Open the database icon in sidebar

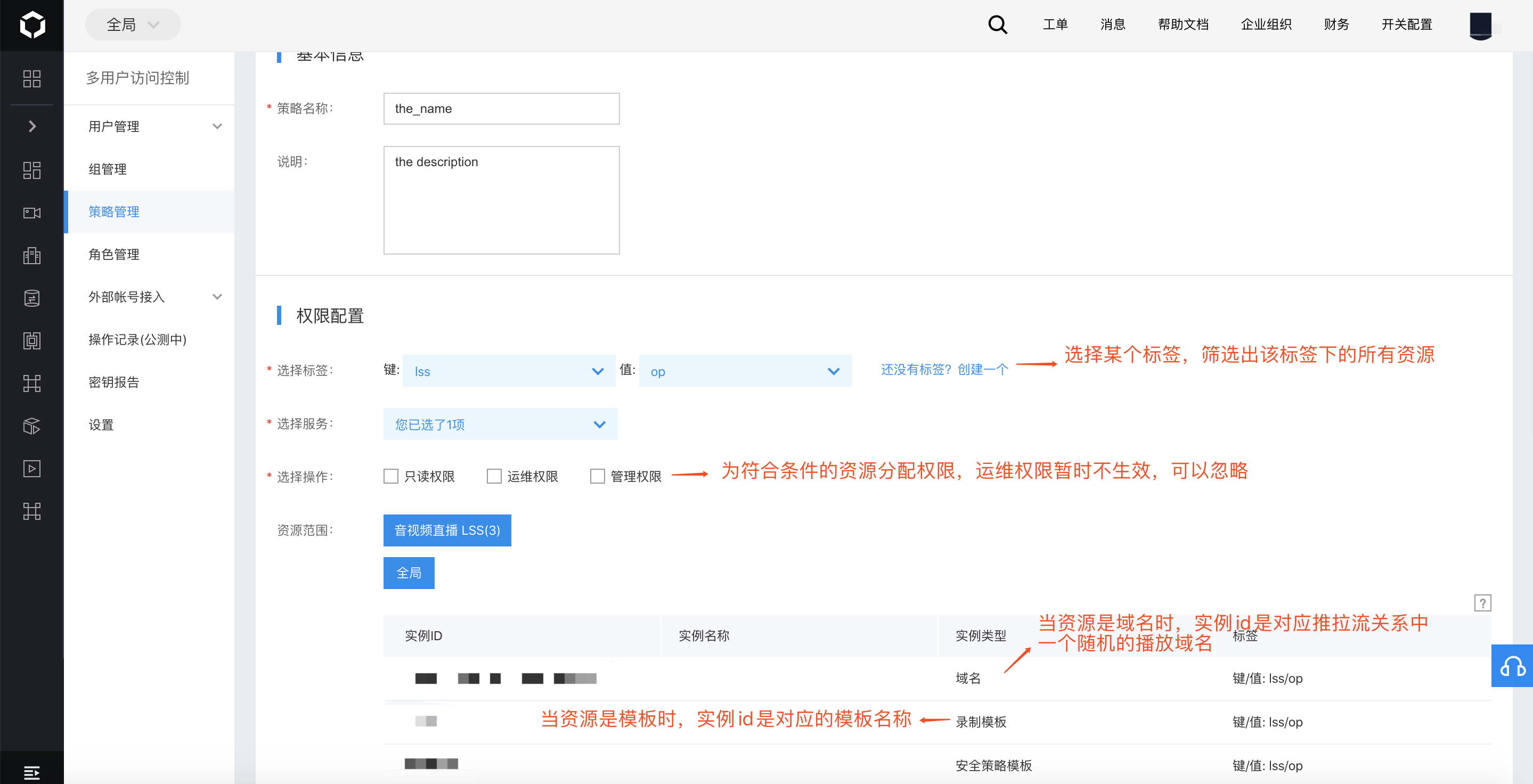coord(31,298)
